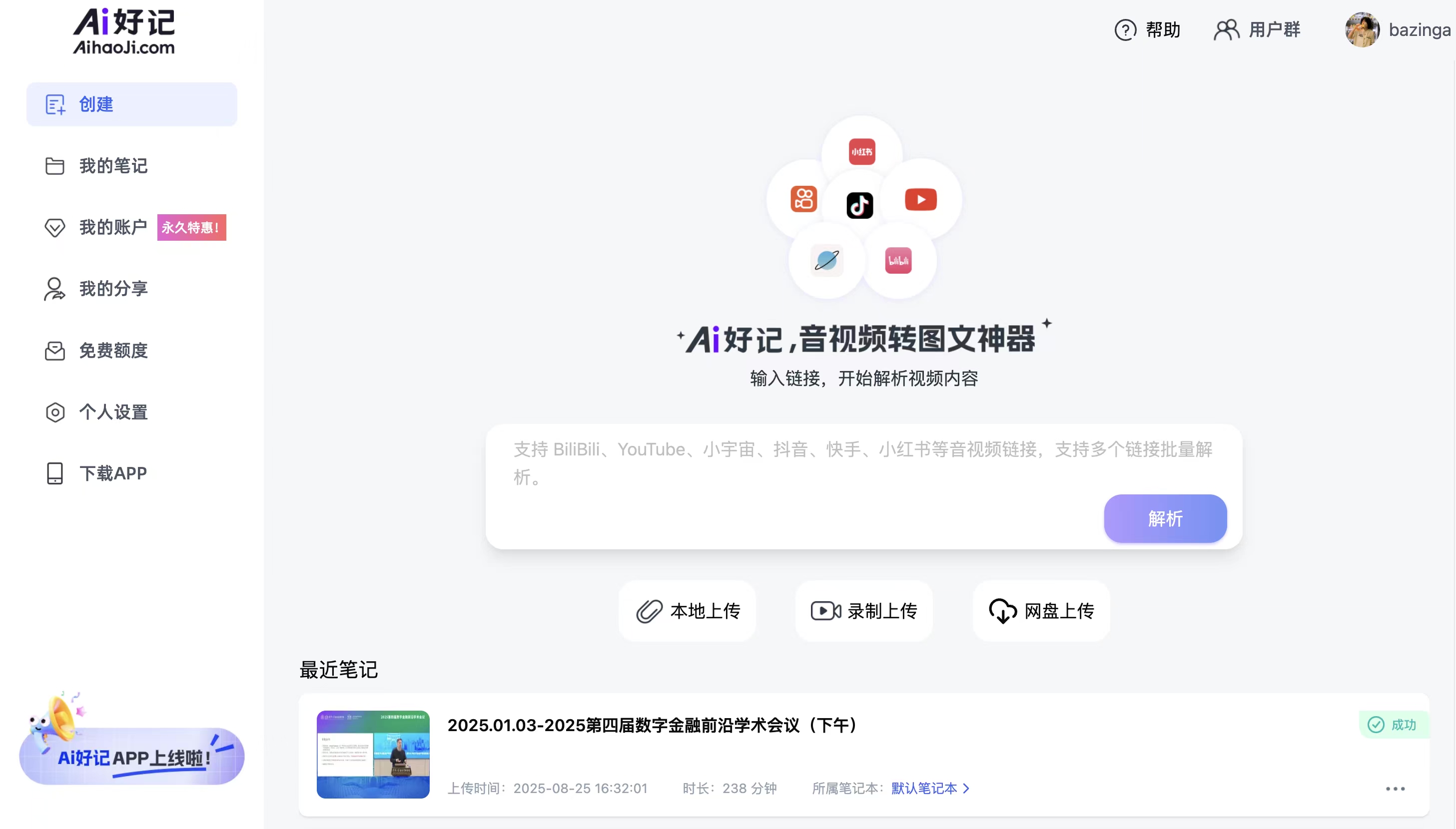Click the YouTube play icon

(x=920, y=200)
